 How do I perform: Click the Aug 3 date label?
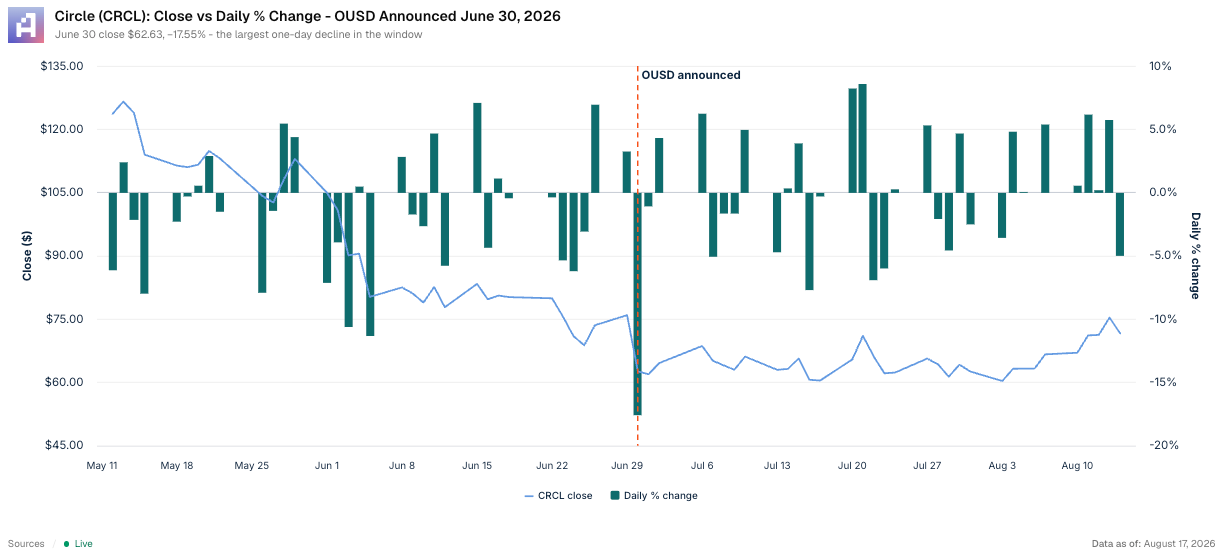point(1002,465)
